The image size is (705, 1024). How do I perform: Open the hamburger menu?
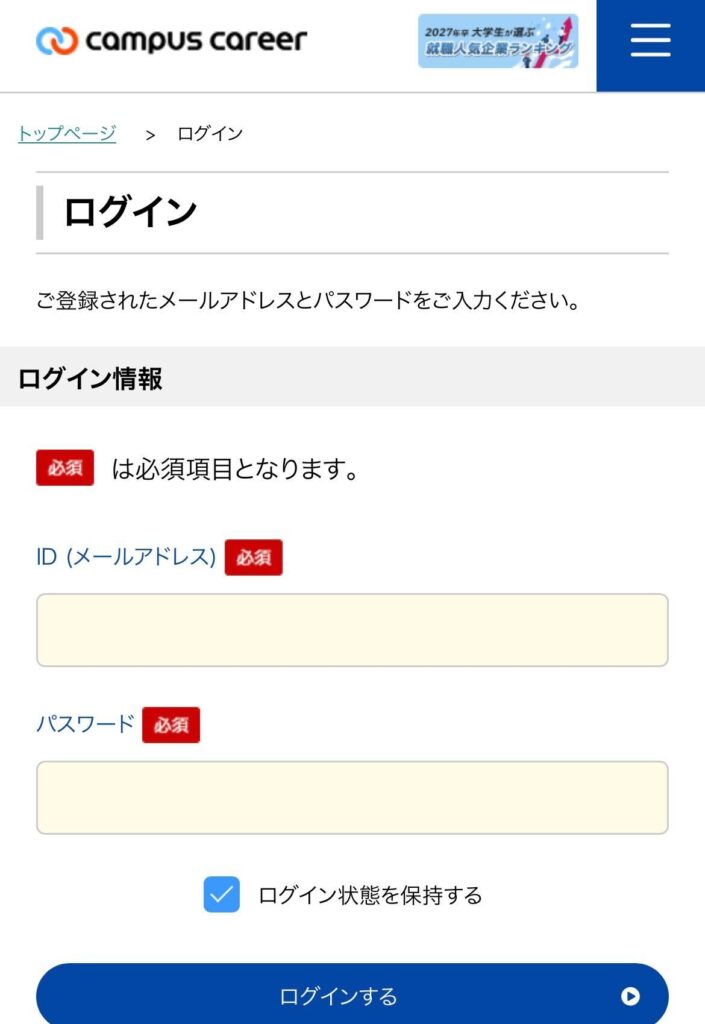(650, 41)
